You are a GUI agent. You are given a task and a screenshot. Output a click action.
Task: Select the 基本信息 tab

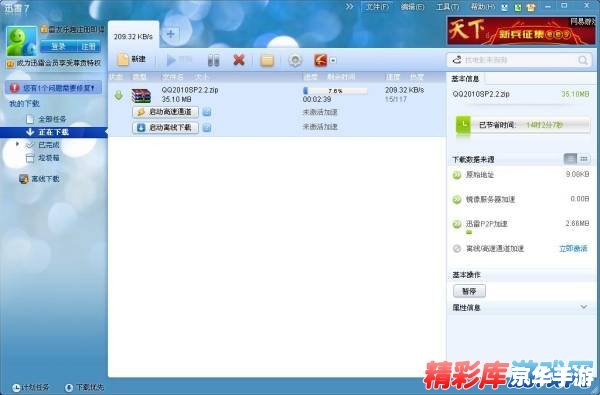click(x=465, y=79)
